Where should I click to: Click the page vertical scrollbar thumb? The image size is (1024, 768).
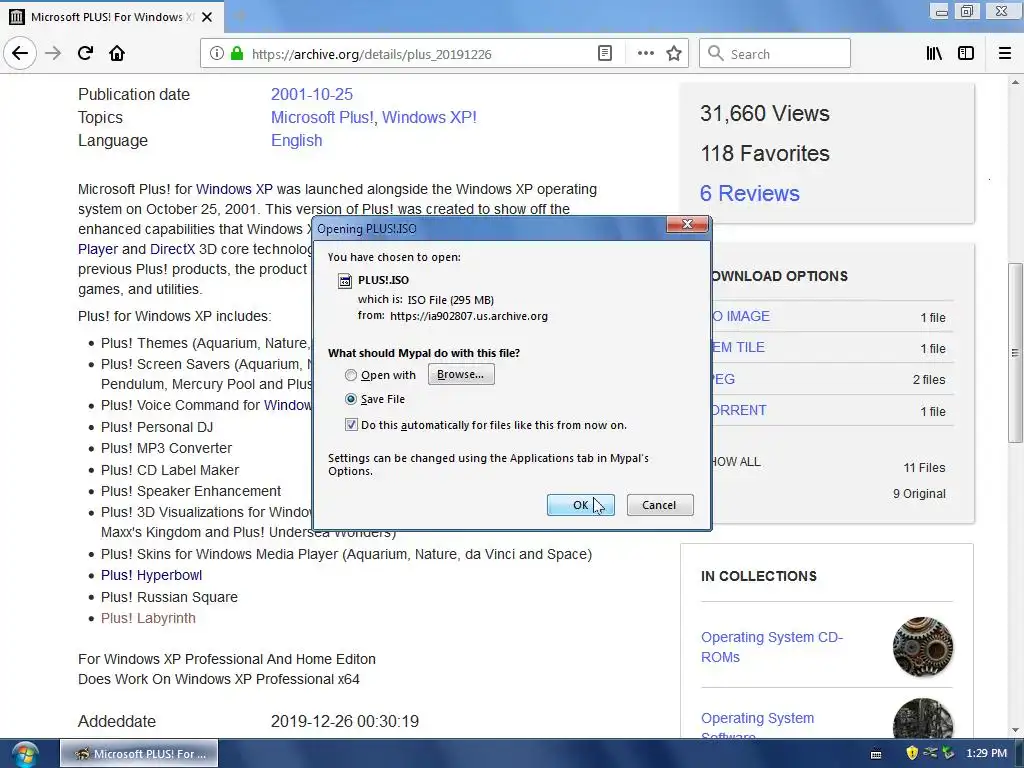coord(1014,353)
